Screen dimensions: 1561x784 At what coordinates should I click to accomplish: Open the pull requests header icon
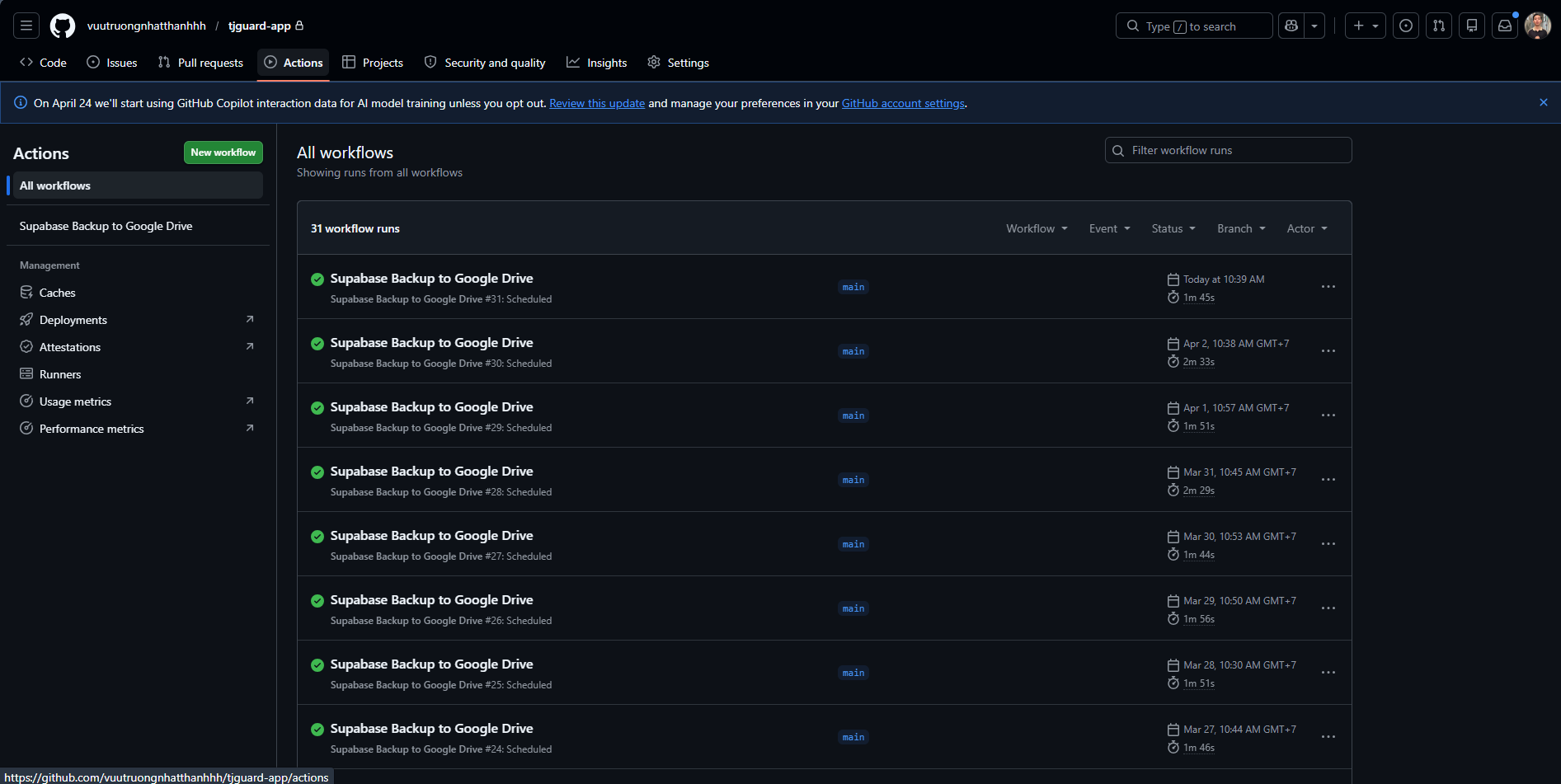[1439, 26]
